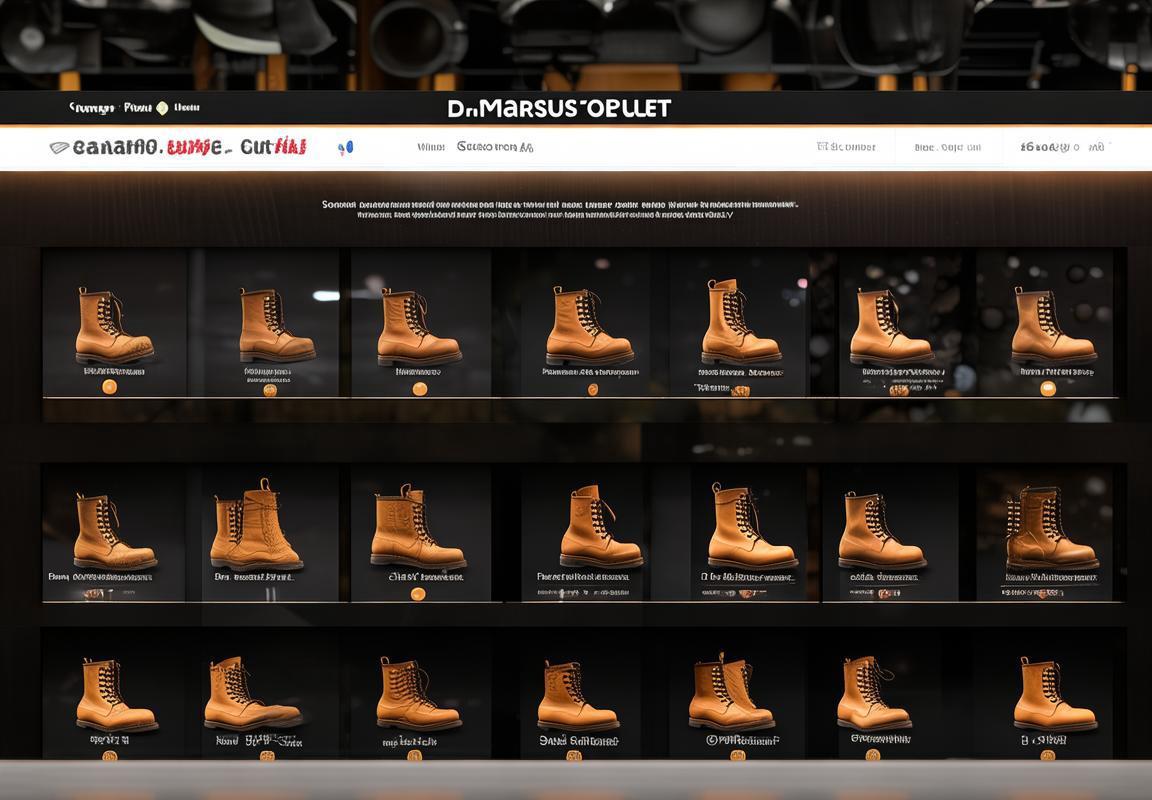Screen dimensions: 1152x800
Task: Tap the orange badge under the seventh bottom-row boot
Action: pyautogui.click(x=1048, y=755)
